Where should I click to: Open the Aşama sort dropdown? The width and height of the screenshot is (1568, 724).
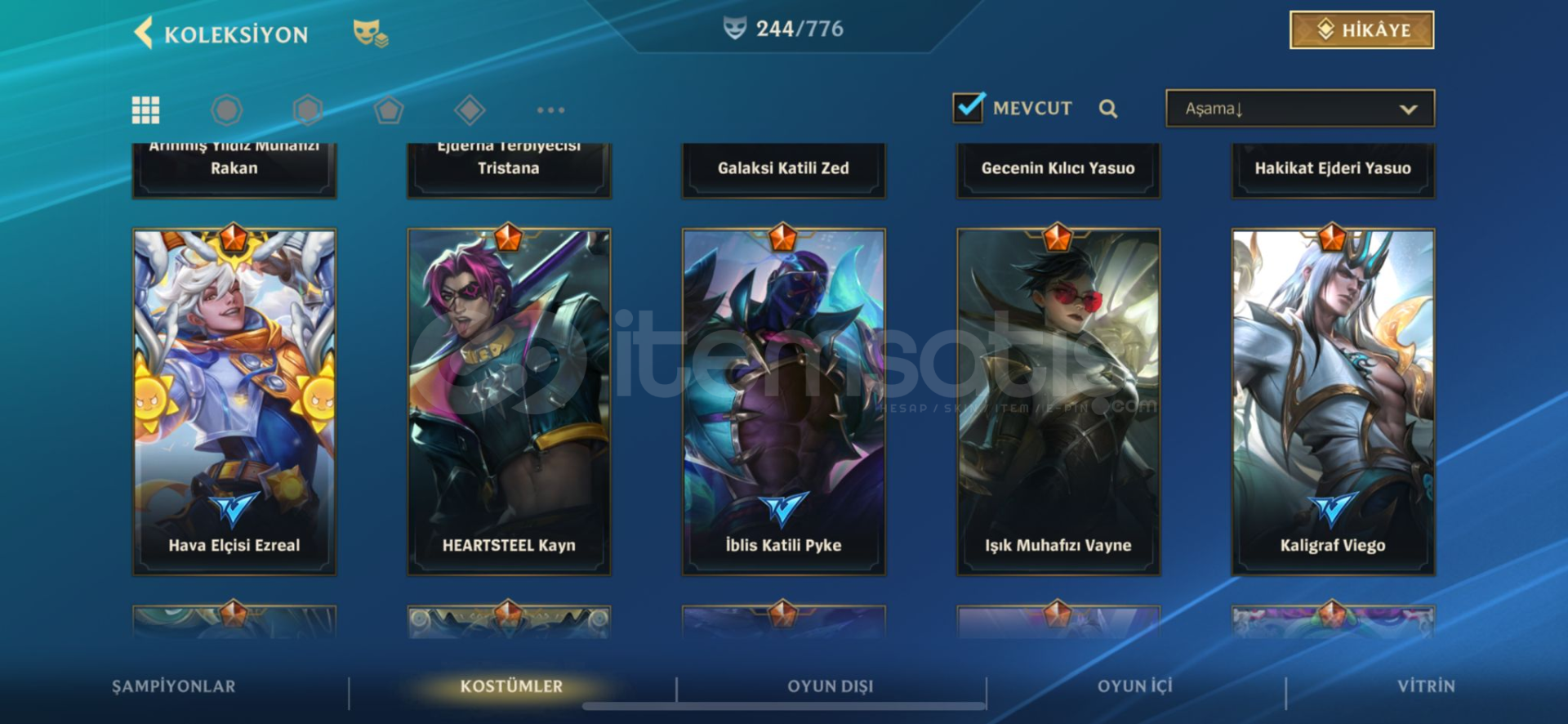1300,108
